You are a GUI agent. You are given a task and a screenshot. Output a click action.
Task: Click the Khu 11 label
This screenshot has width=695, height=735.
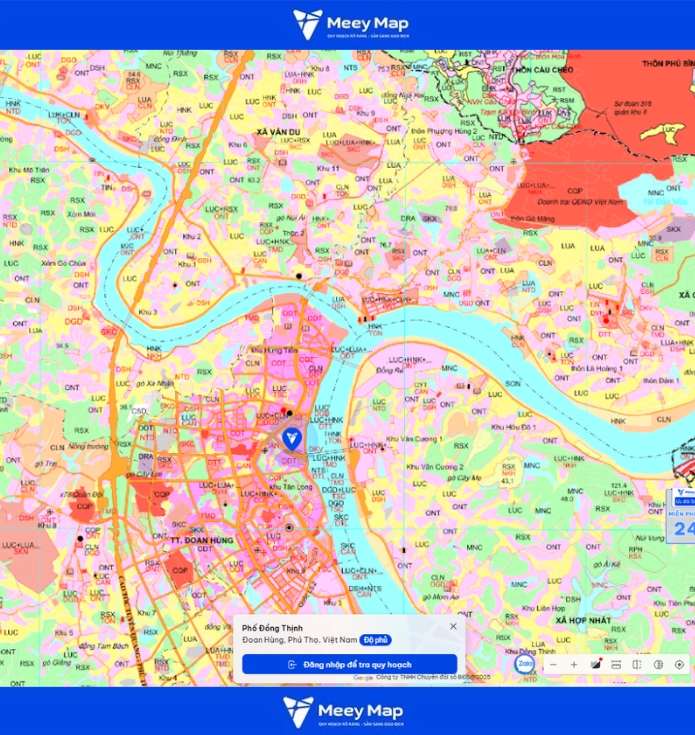(x=328, y=168)
